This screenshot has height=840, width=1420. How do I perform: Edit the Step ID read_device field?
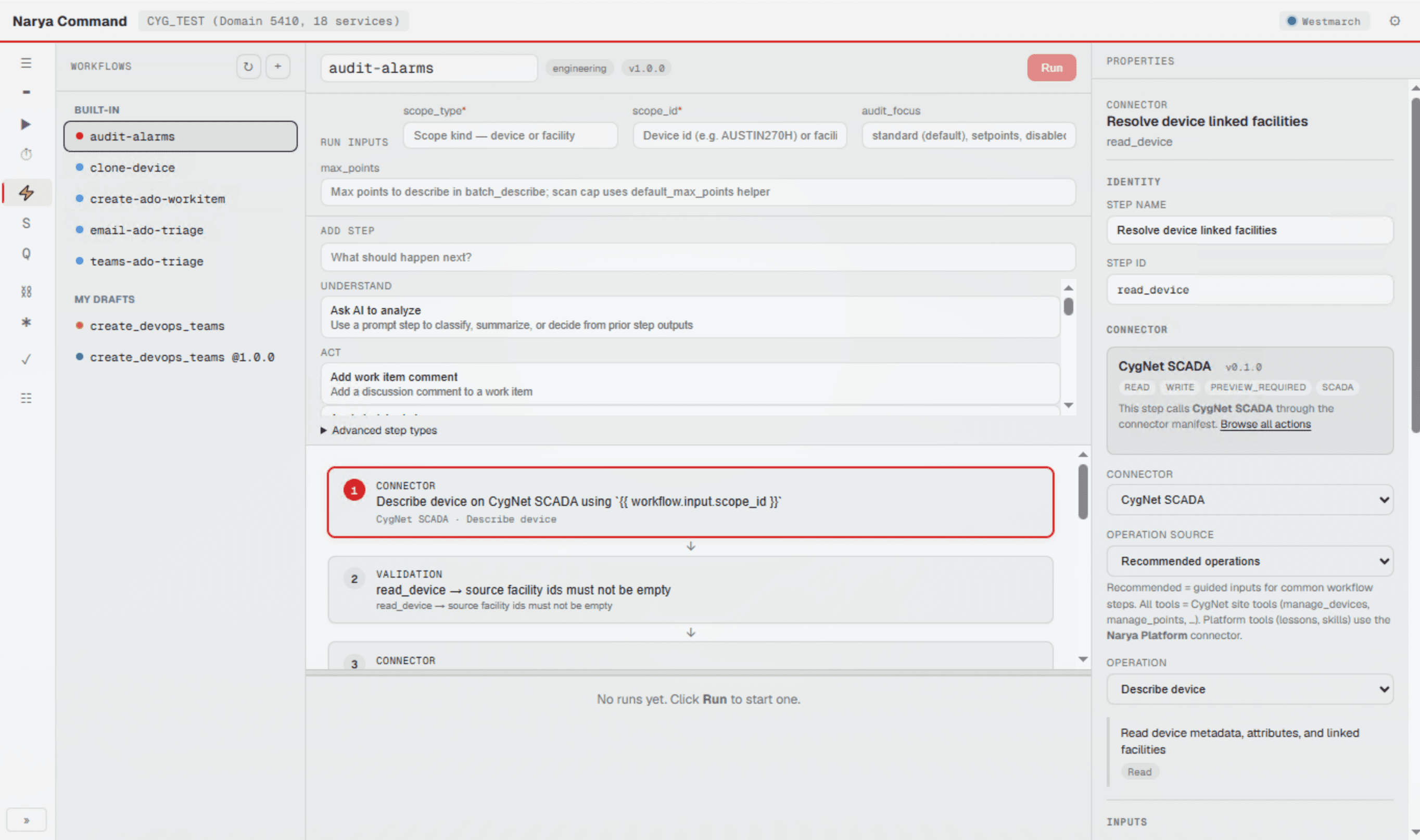[1250, 289]
